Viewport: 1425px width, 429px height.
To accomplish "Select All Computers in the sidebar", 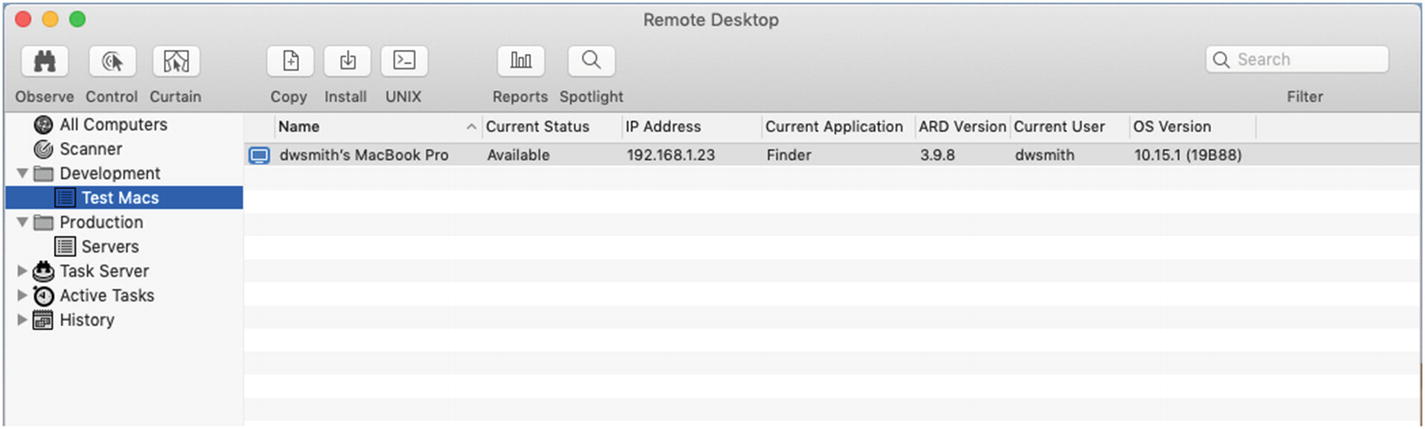I will point(113,125).
